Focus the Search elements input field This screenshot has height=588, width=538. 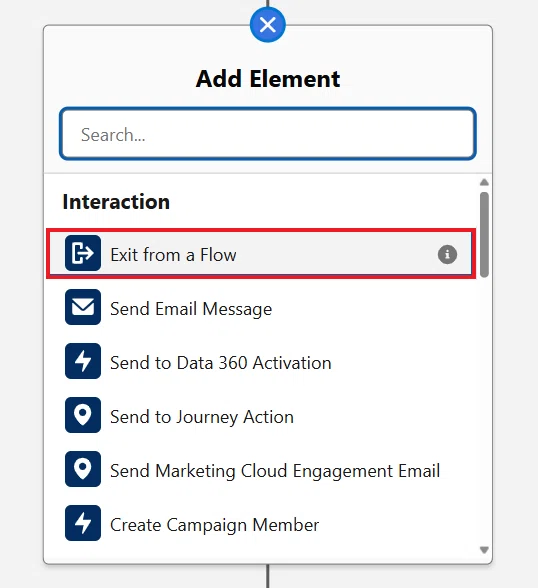268,134
